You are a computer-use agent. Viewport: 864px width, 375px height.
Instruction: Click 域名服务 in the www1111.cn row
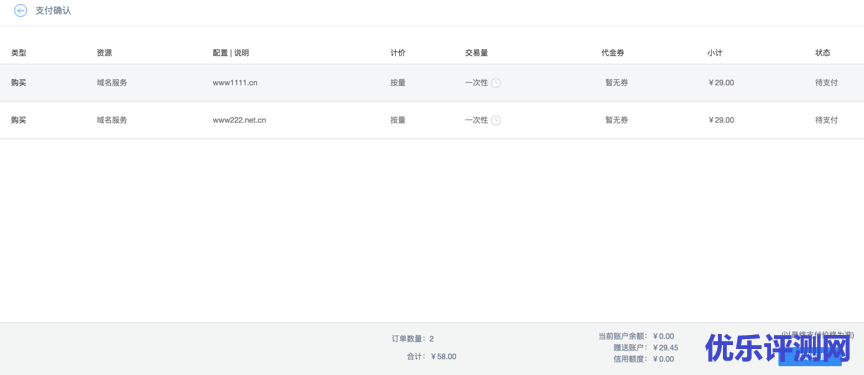[x=112, y=83]
